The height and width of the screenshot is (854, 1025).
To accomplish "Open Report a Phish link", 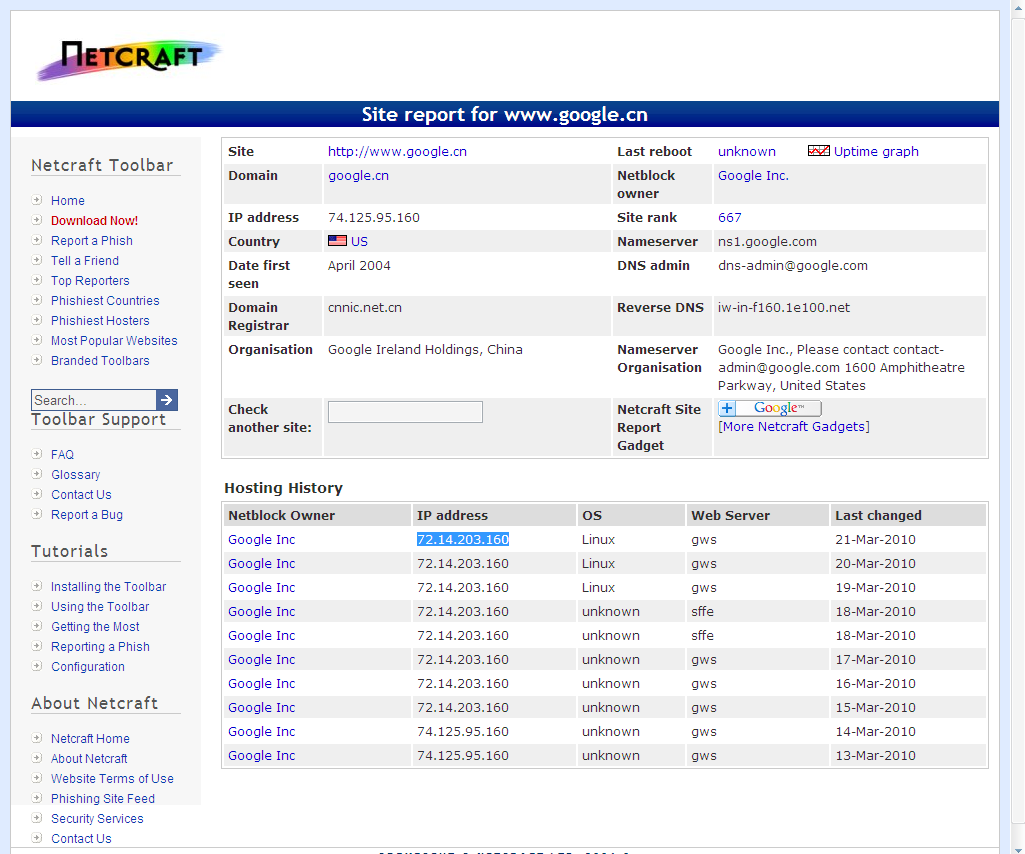I will (92, 241).
